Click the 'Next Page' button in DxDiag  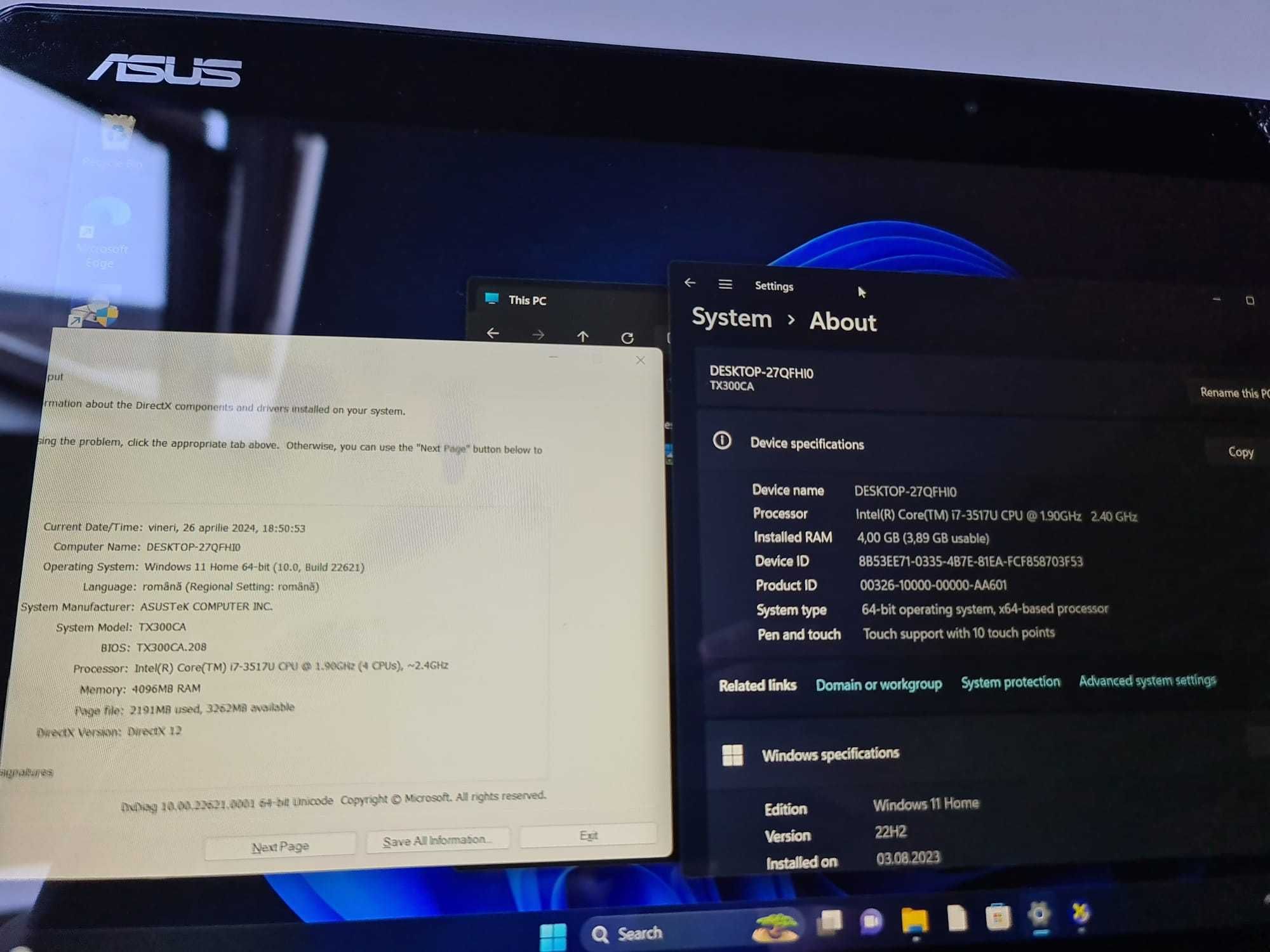[280, 845]
